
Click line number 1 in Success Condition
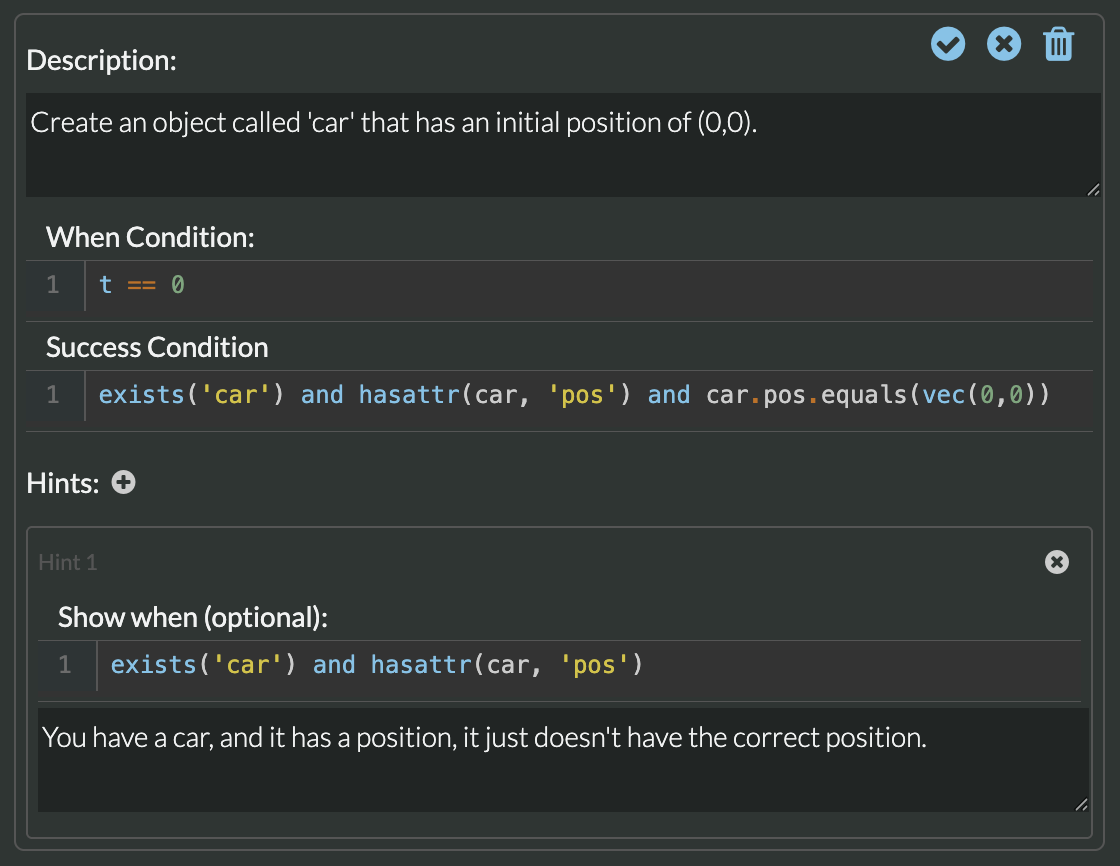click(x=53, y=394)
